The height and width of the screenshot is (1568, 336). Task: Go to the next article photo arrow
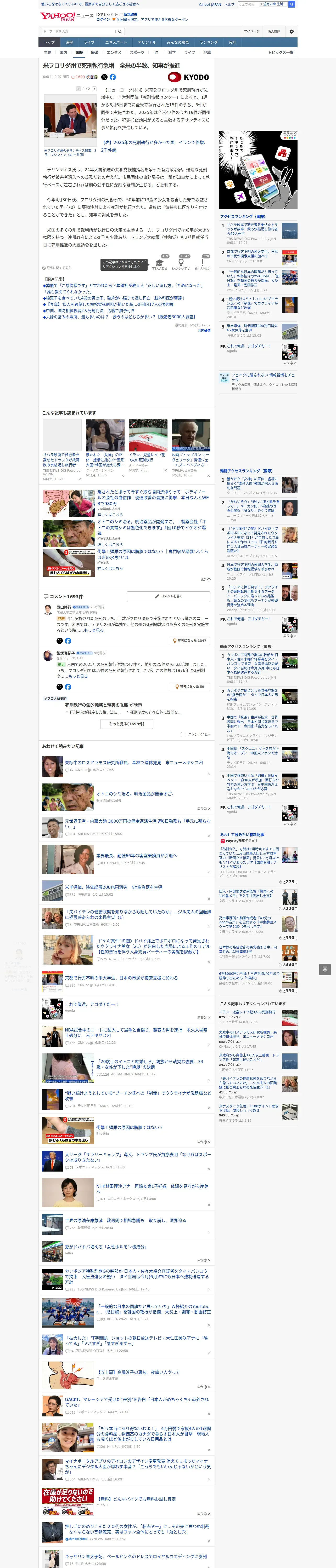[x=94, y=89]
